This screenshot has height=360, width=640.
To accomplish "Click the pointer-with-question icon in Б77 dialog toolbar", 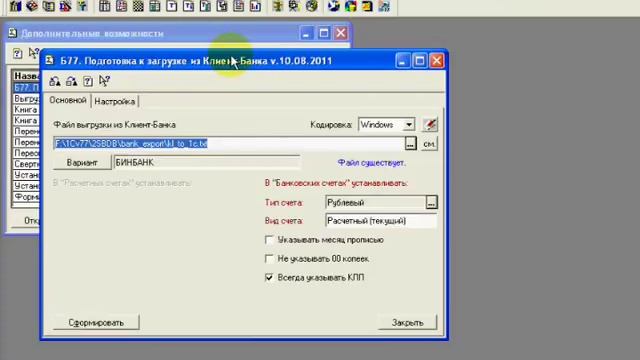I will coord(104,81).
